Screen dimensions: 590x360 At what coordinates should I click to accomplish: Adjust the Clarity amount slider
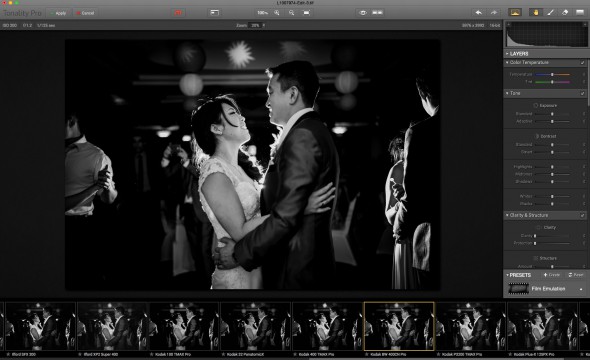552,236
